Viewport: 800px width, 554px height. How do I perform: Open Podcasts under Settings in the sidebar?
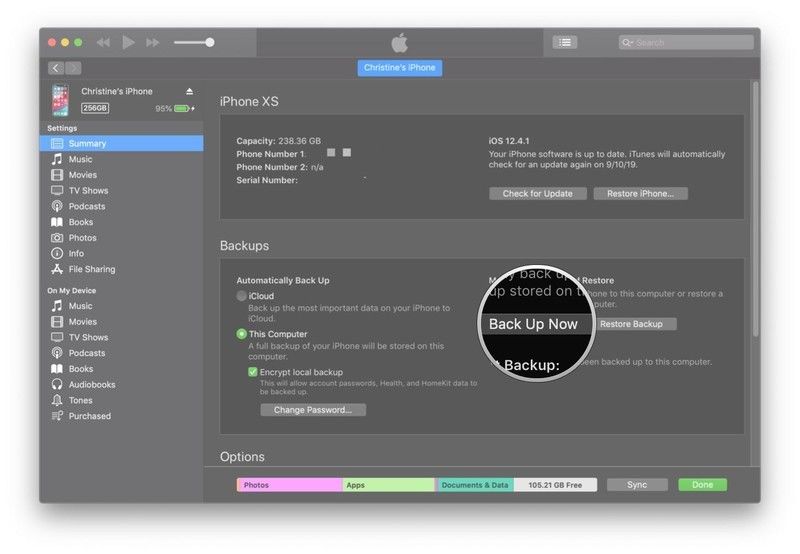[87, 206]
